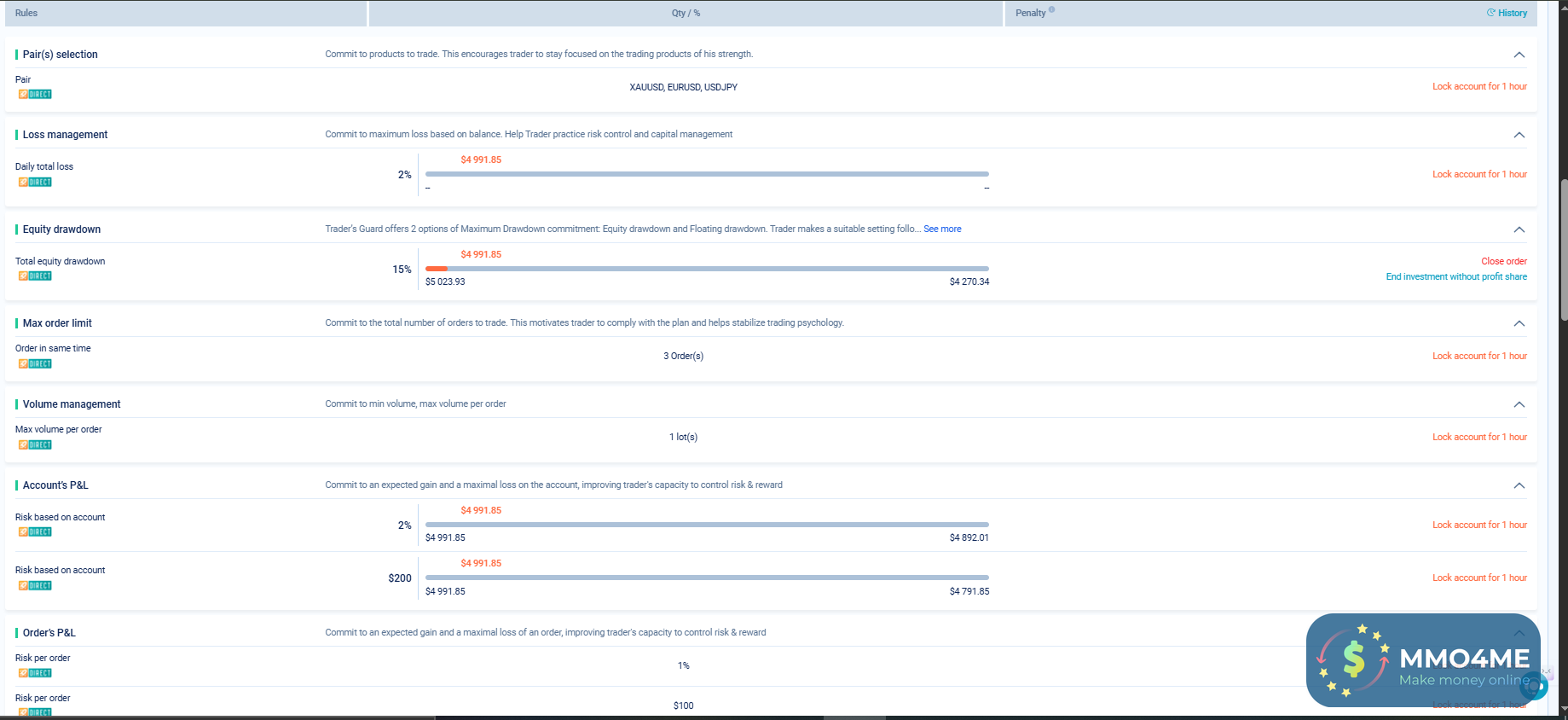Collapse the Max order limit section
The image size is (1568, 720).
point(1519,323)
